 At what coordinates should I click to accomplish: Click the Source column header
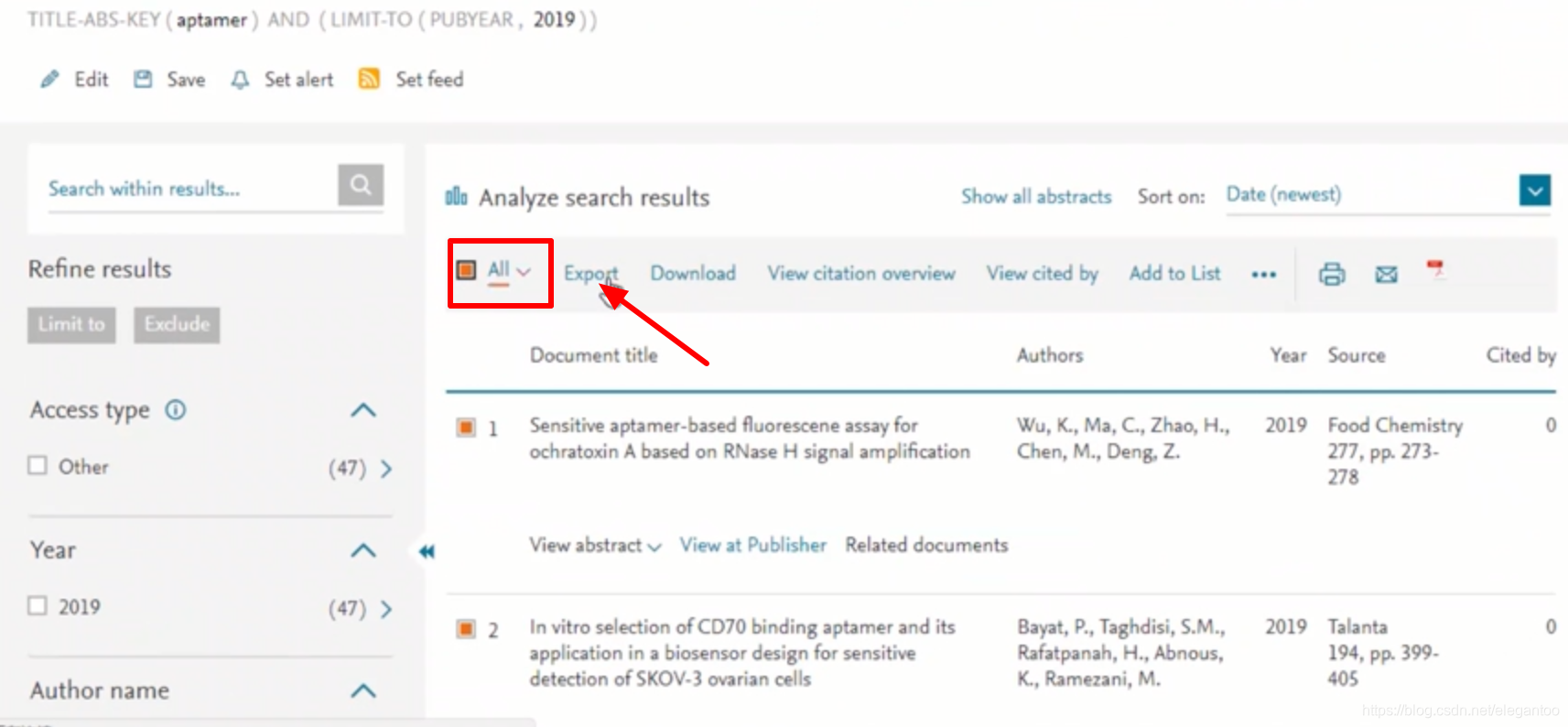[x=1357, y=355]
